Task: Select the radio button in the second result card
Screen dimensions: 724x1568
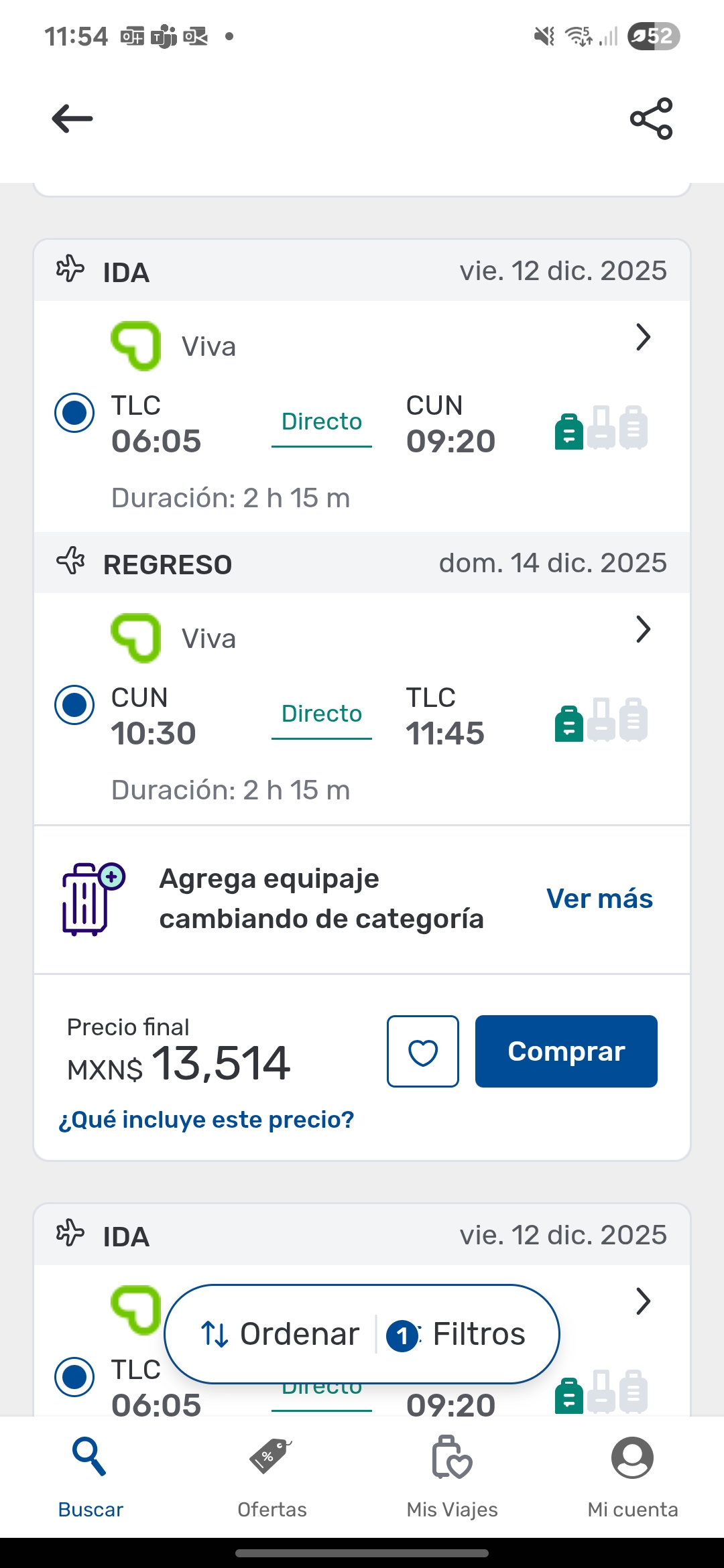Action: tap(74, 1376)
